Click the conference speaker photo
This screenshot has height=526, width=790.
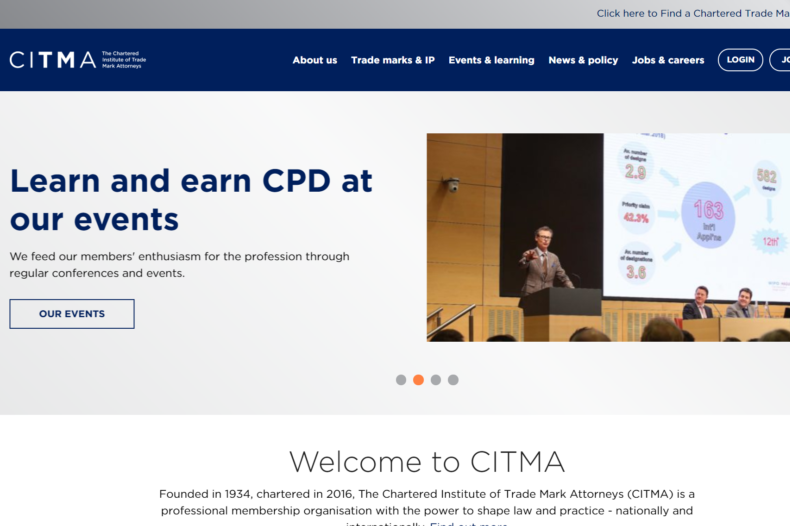point(608,237)
